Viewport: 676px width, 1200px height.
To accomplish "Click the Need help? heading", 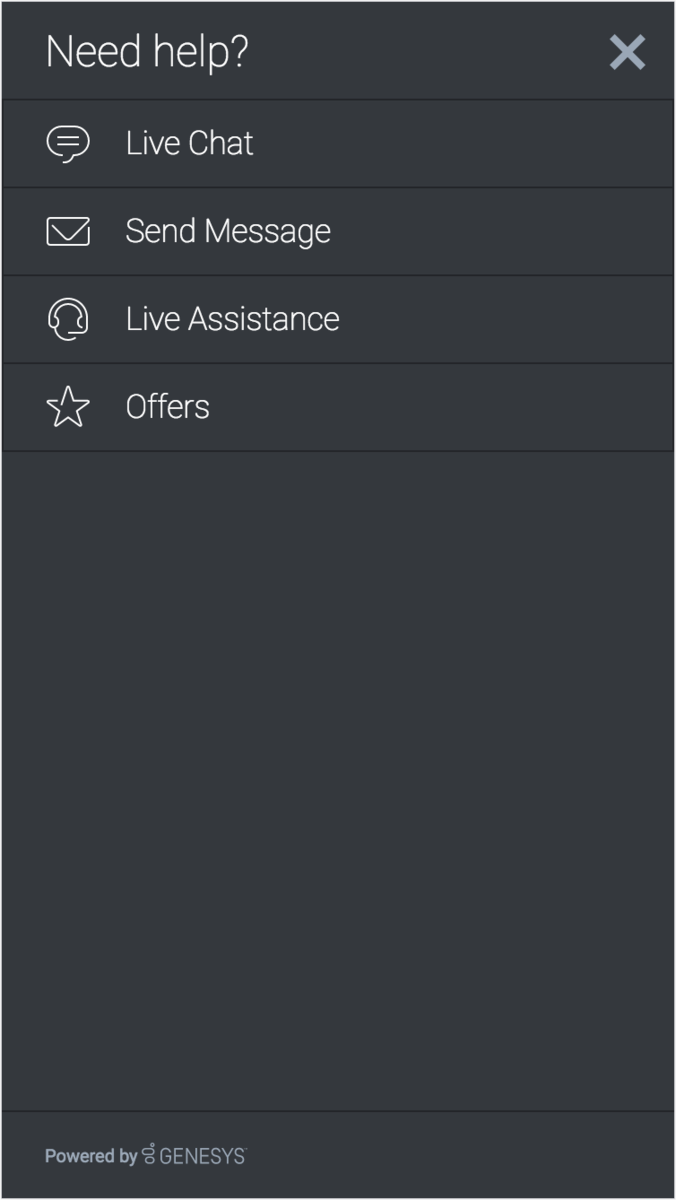I will tap(147, 52).
